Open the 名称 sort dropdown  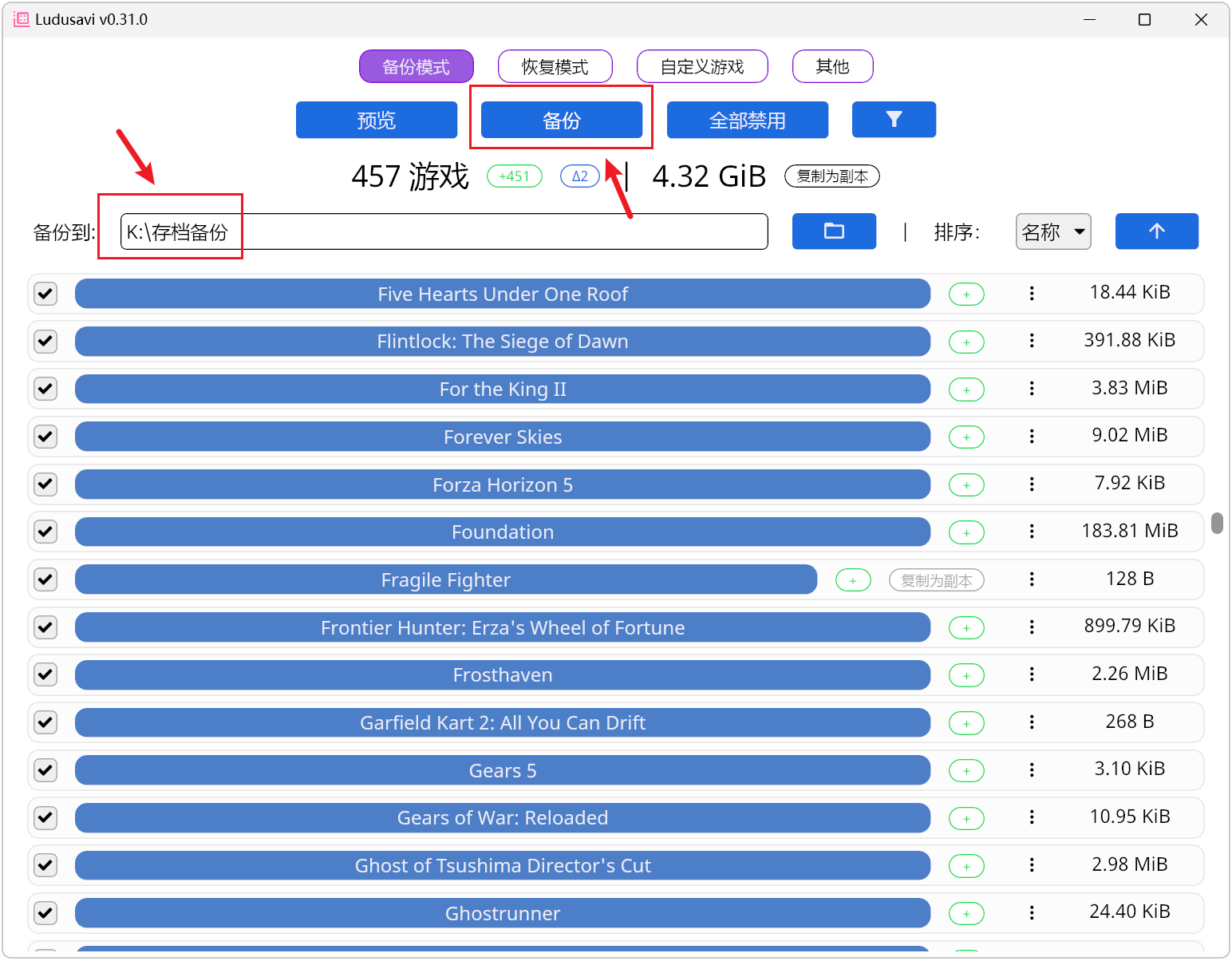[1053, 231]
